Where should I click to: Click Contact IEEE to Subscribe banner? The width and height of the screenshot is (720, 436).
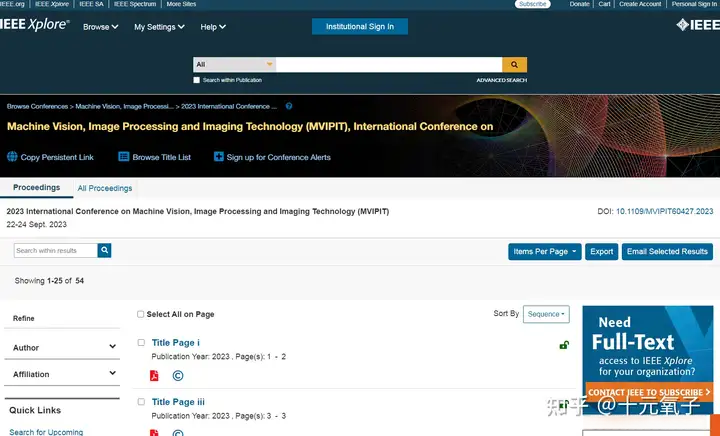click(649, 392)
